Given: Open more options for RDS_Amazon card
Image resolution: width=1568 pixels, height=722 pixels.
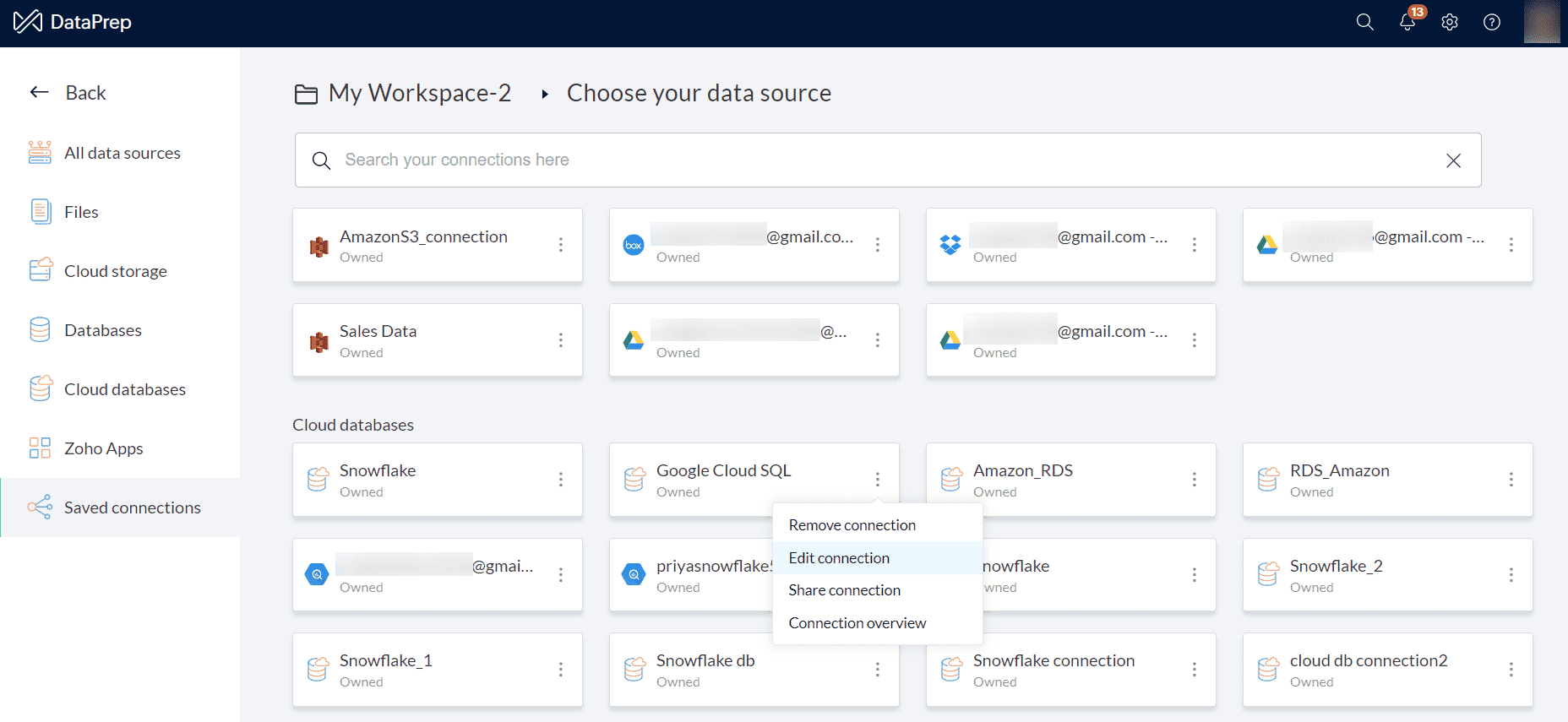Looking at the screenshot, I should click(x=1511, y=480).
